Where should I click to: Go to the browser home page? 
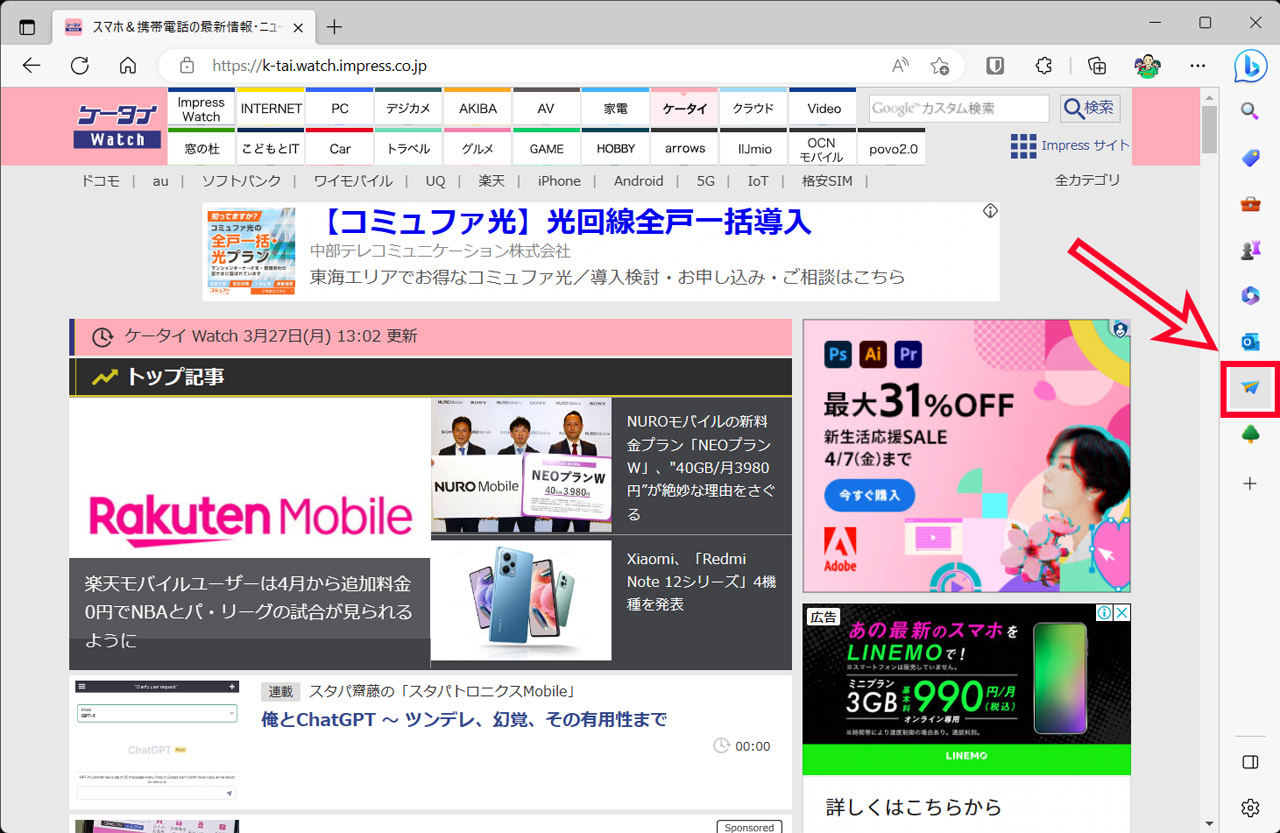[x=127, y=65]
